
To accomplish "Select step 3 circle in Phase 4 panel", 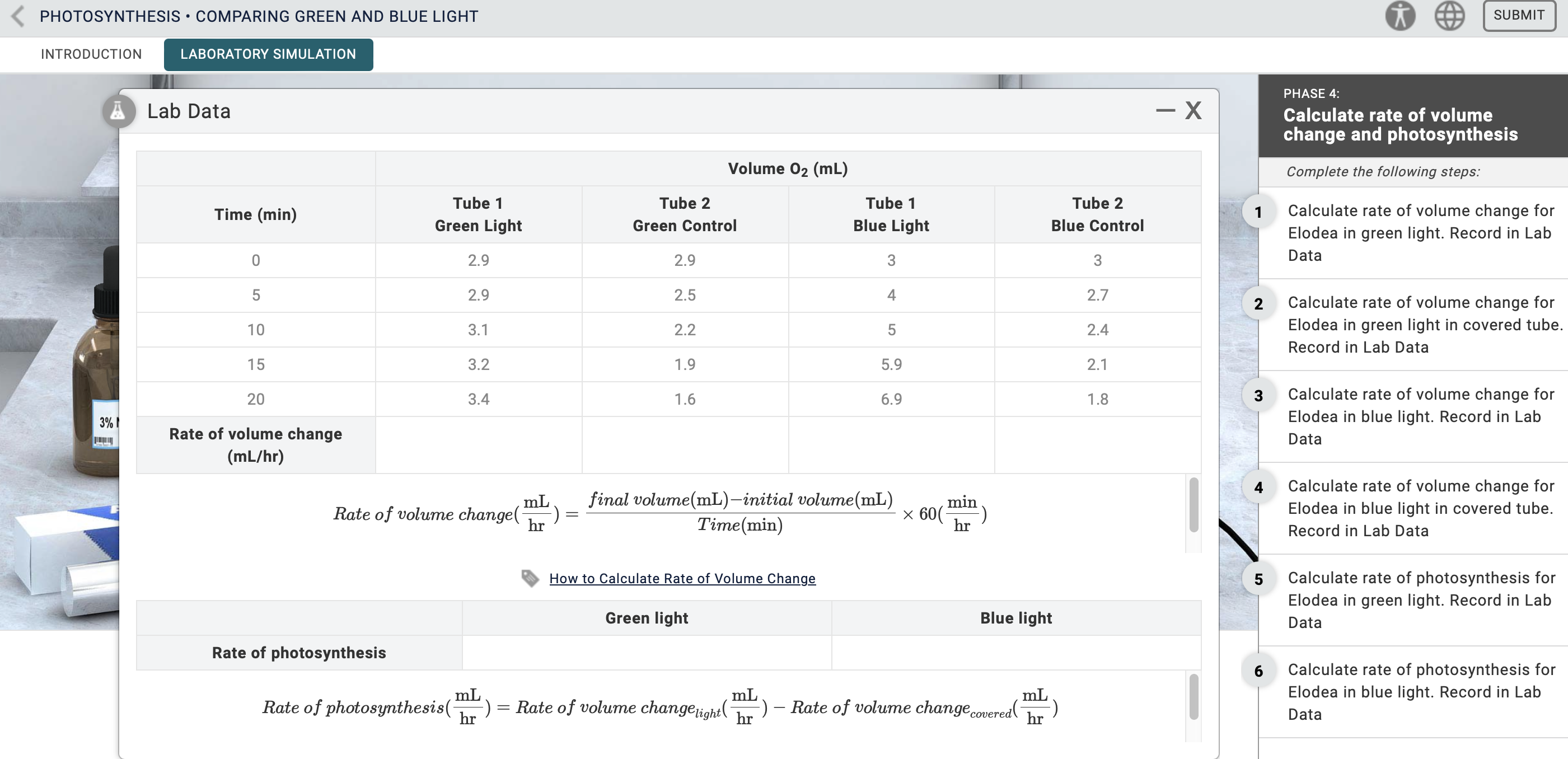I will tap(1260, 395).
